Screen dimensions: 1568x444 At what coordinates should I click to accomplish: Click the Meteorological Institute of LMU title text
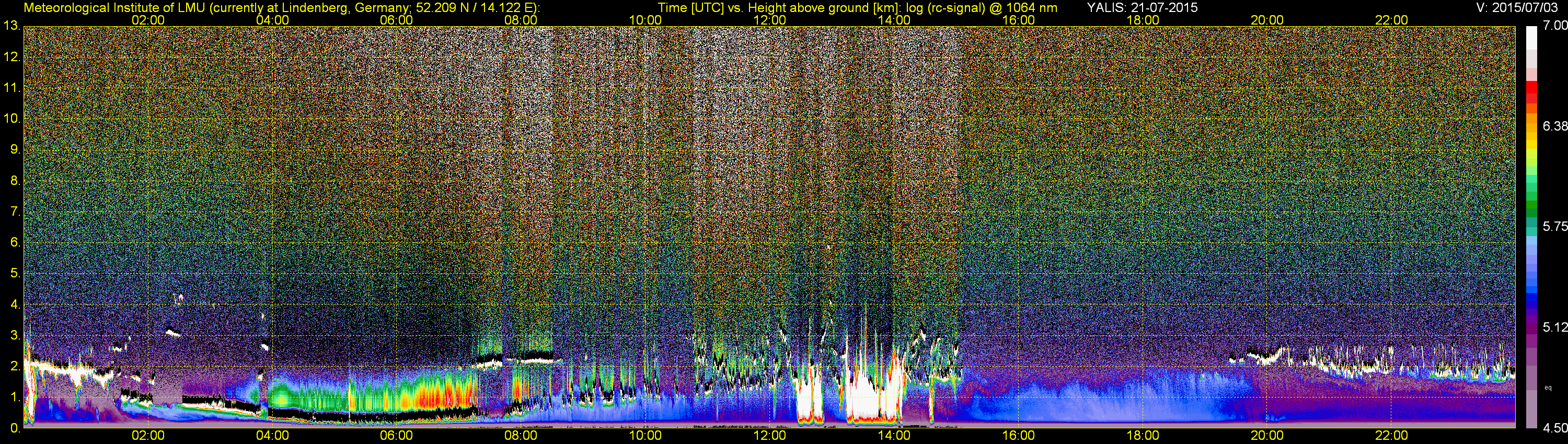(x=282, y=8)
